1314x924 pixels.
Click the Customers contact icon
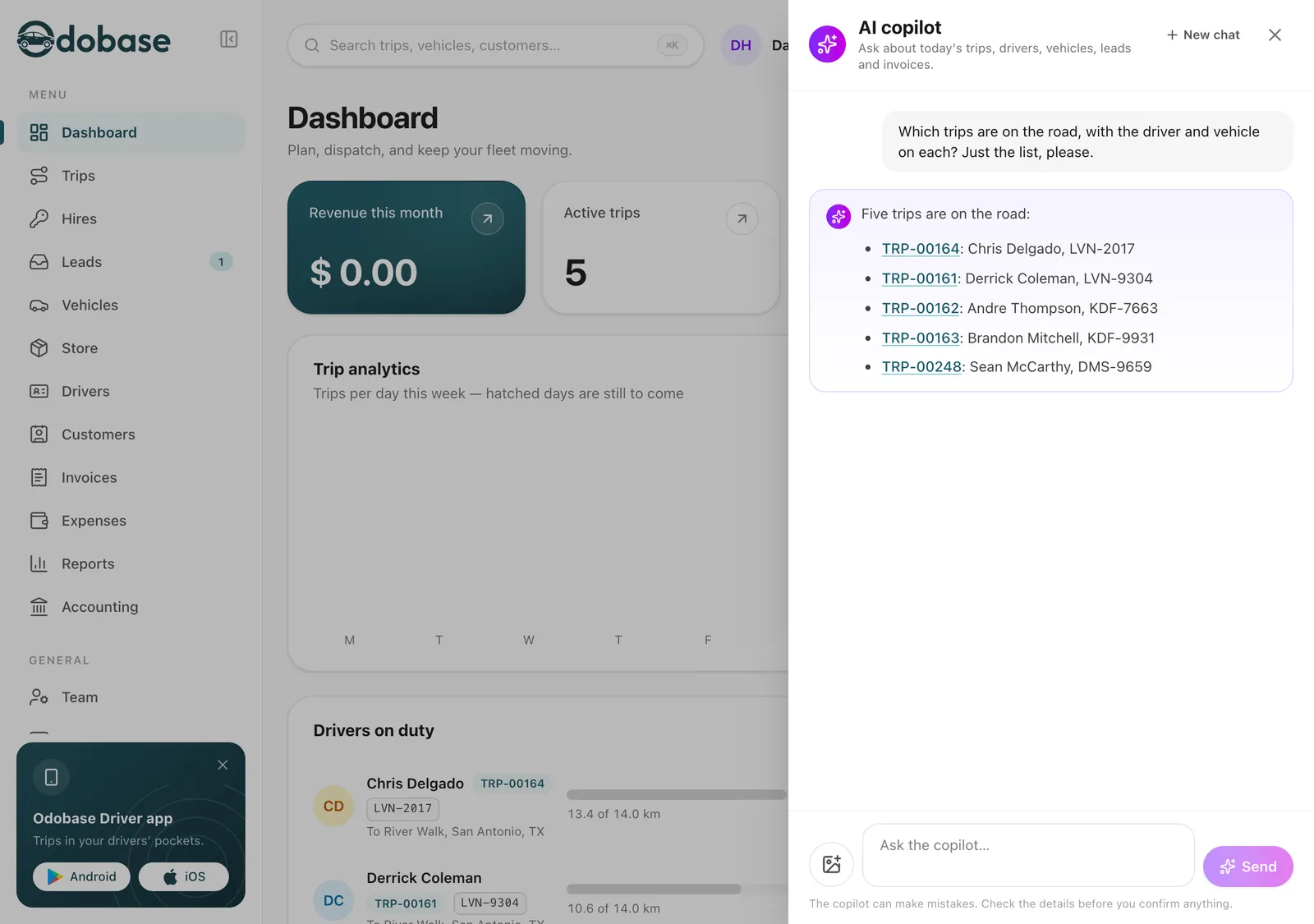pos(39,434)
